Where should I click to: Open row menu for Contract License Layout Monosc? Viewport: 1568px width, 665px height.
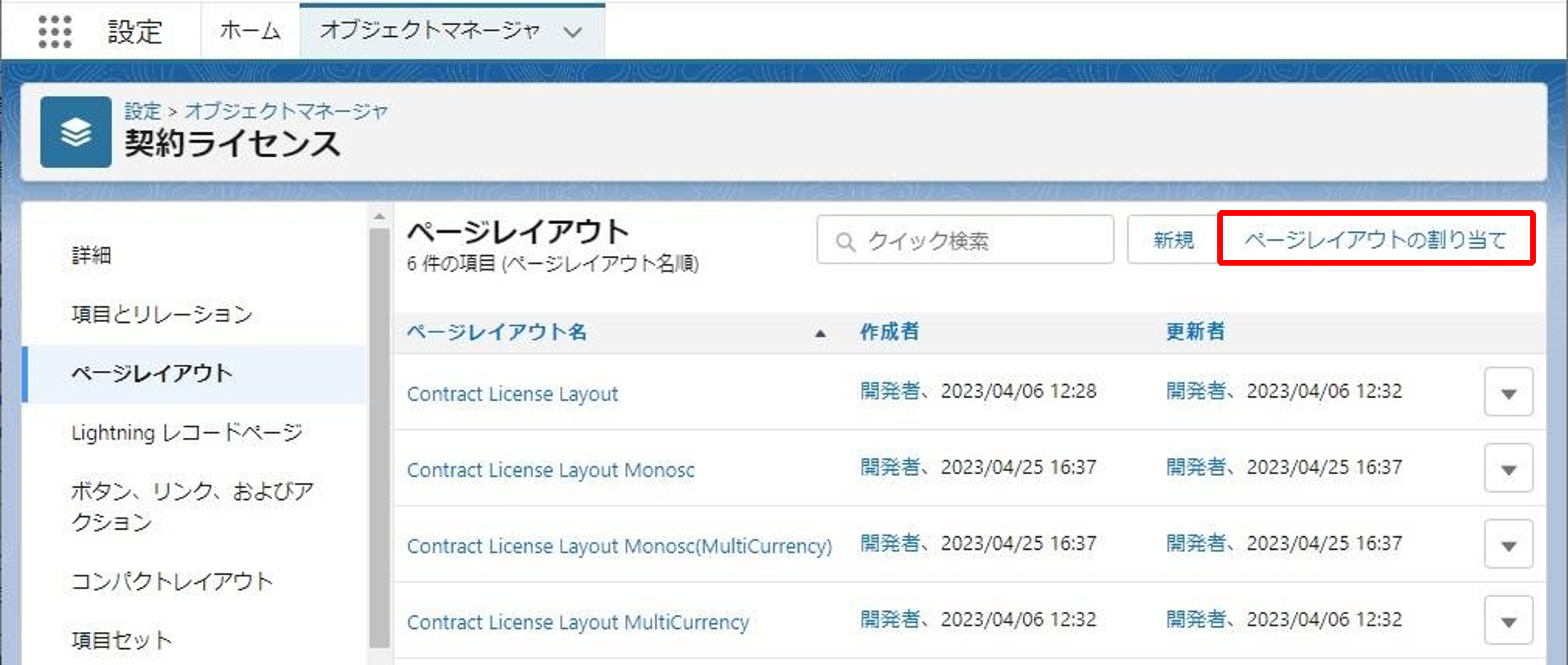[1508, 469]
